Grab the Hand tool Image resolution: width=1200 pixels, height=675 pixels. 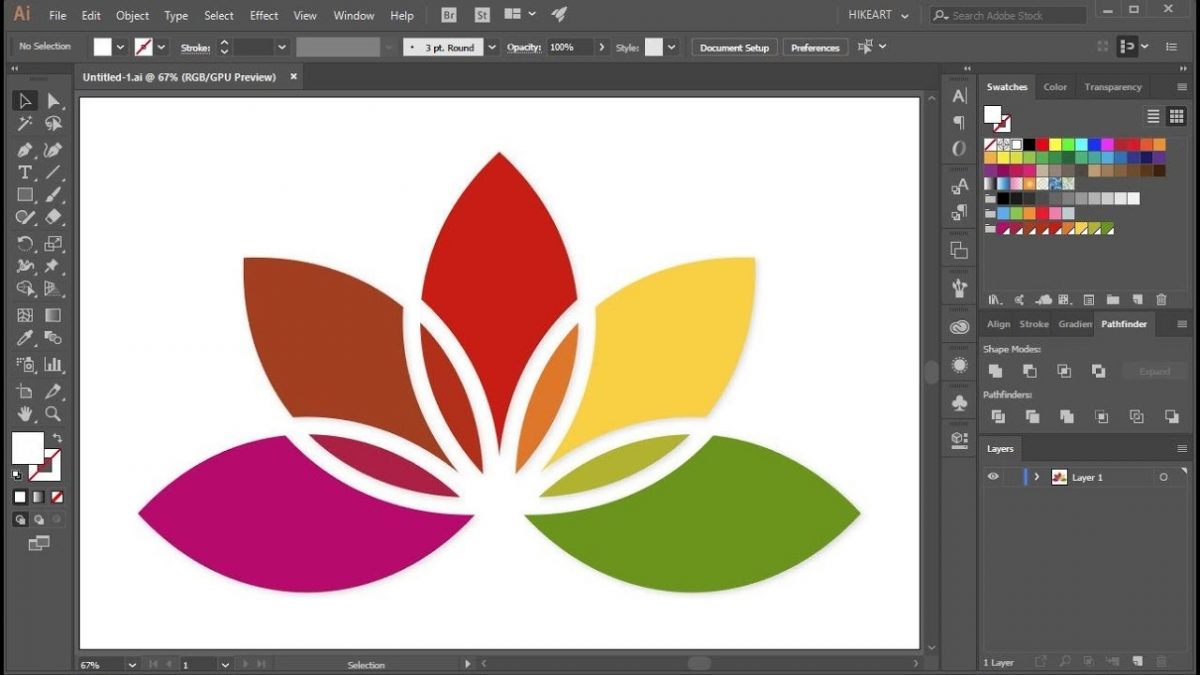[25, 414]
